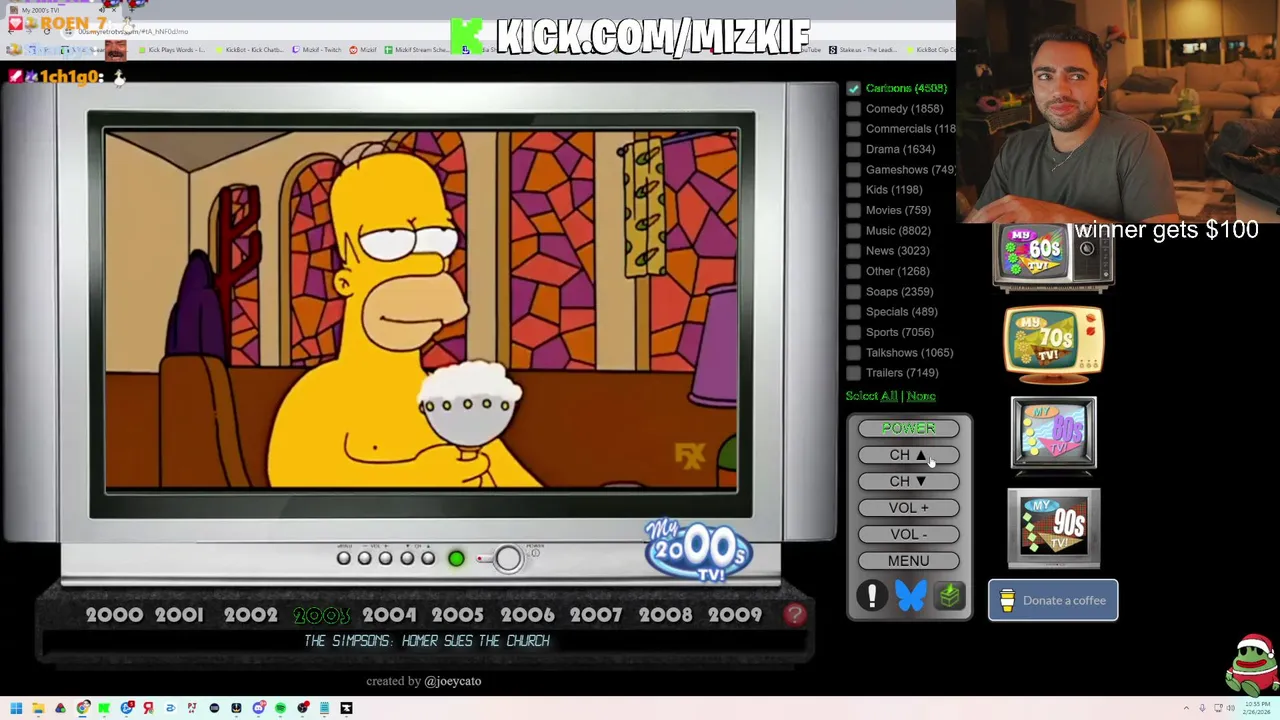Click the green submission box icon

[x=949, y=596]
